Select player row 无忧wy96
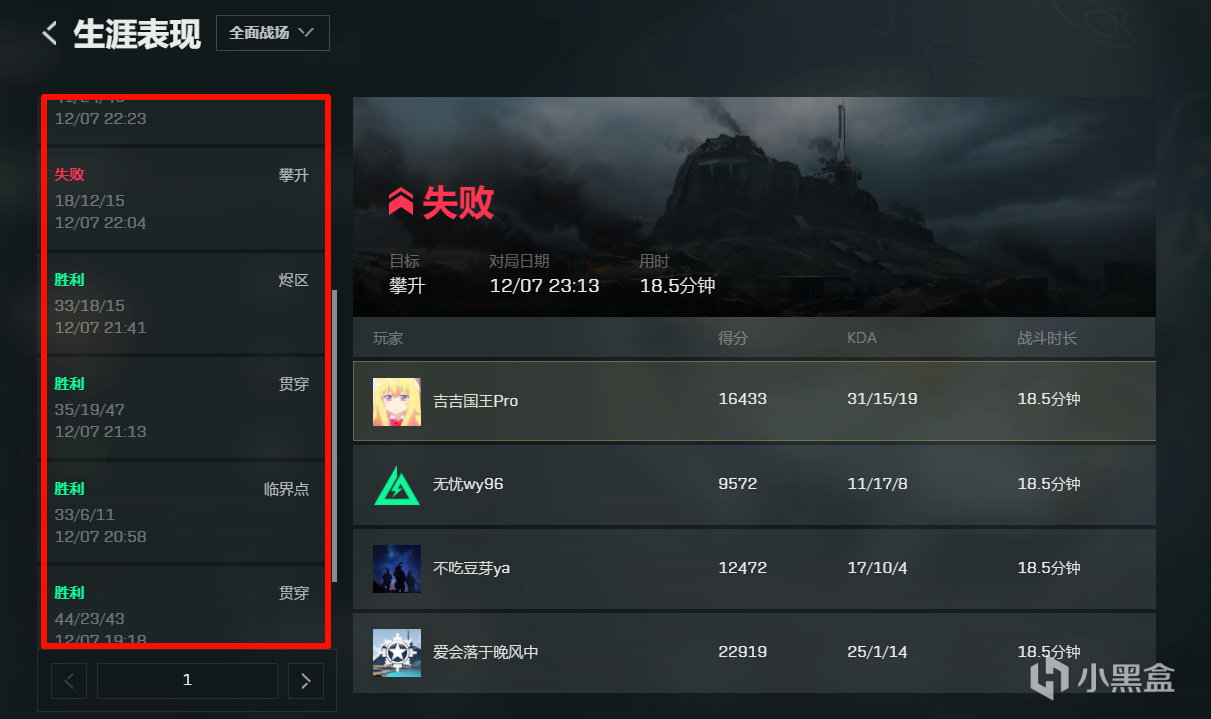1211x719 pixels. pyautogui.click(x=754, y=485)
